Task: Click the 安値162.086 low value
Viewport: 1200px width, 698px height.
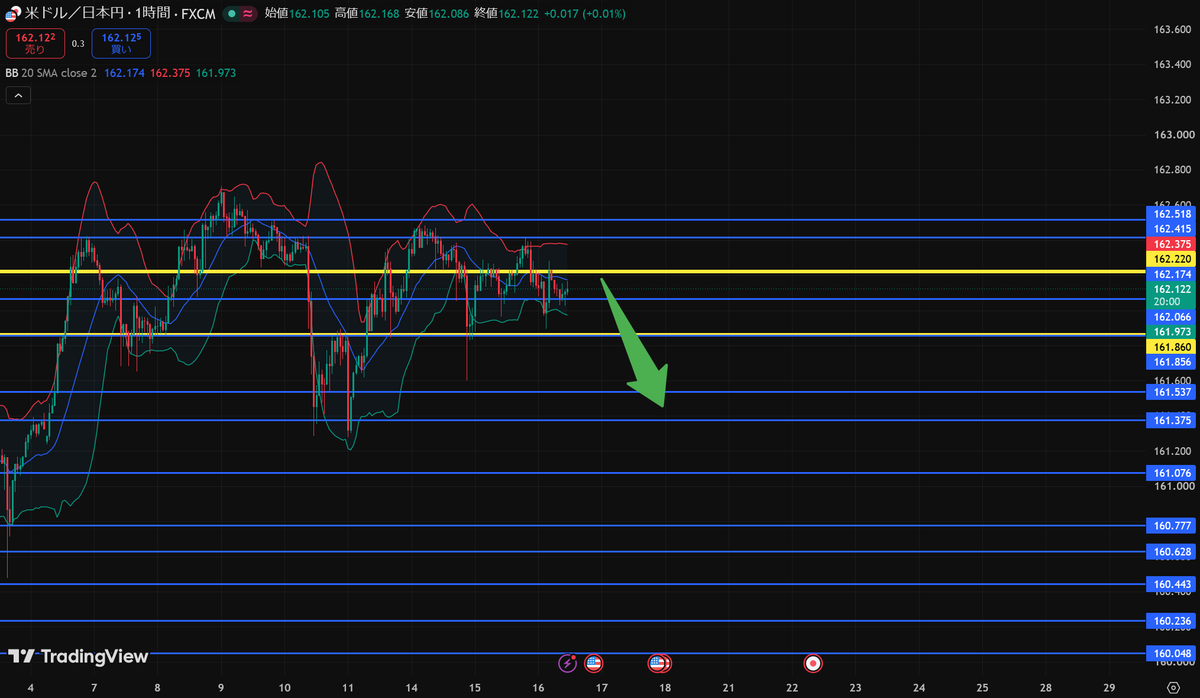Action: [x=437, y=14]
